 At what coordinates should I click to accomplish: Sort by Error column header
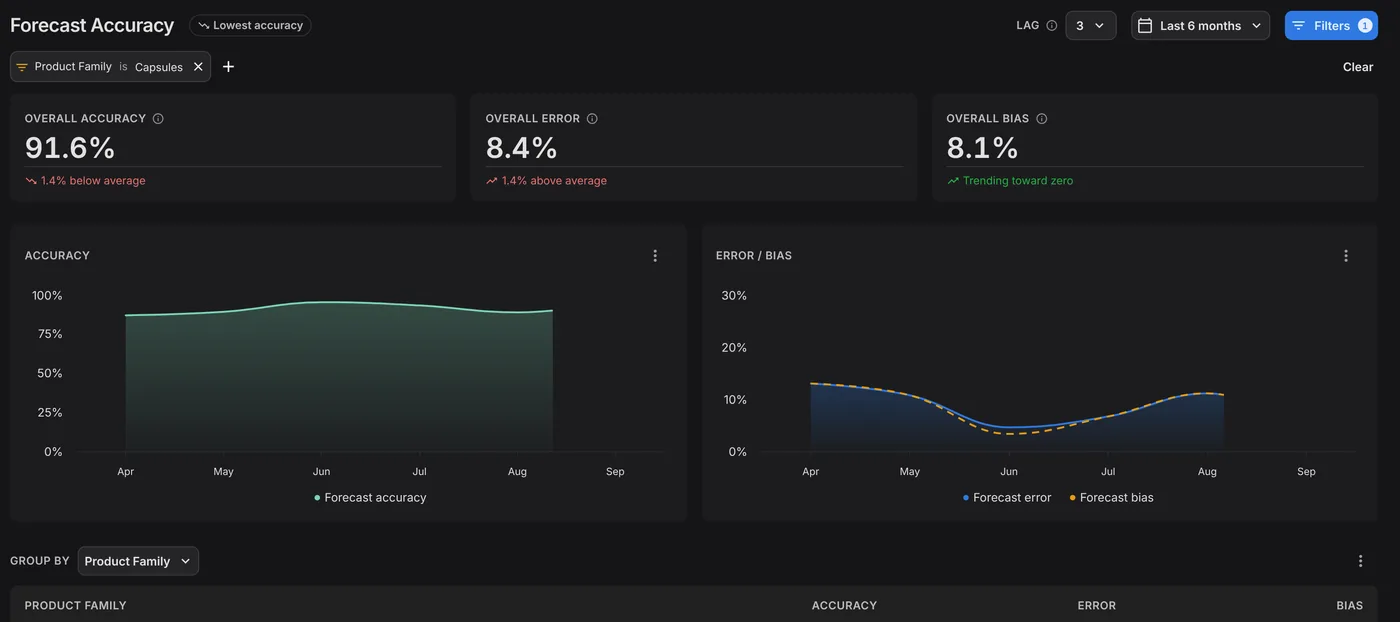pyautogui.click(x=1096, y=606)
